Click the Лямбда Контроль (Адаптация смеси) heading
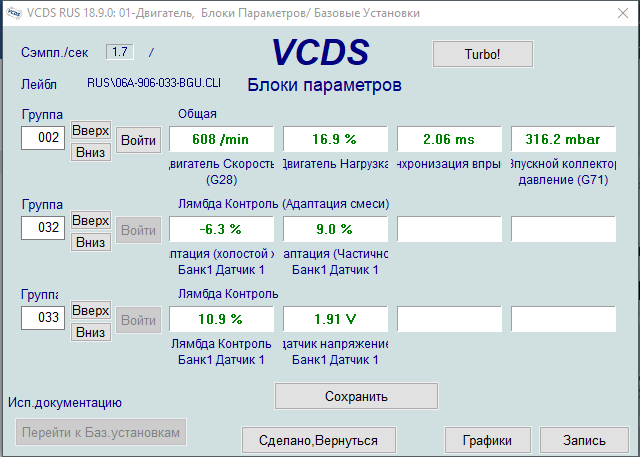The width and height of the screenshot is (640, 457). click(x=283, y=204)
